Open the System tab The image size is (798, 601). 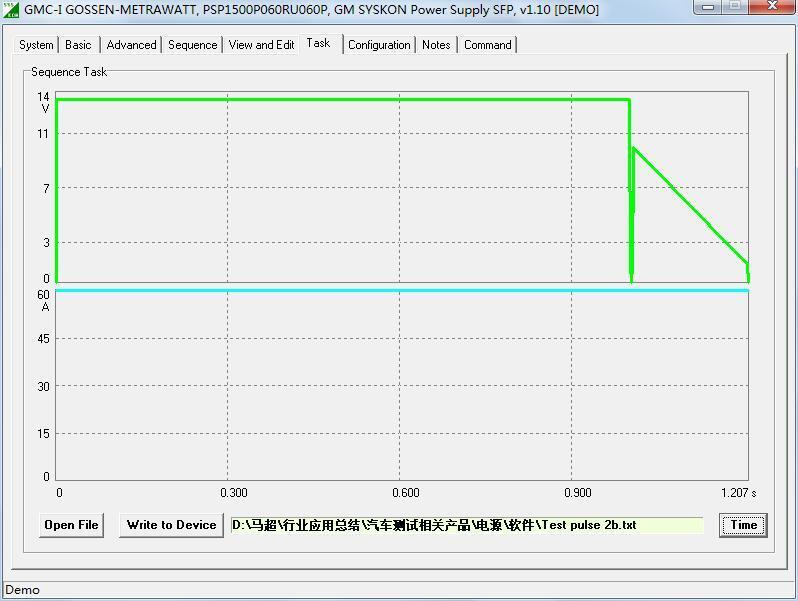point(36,45)
